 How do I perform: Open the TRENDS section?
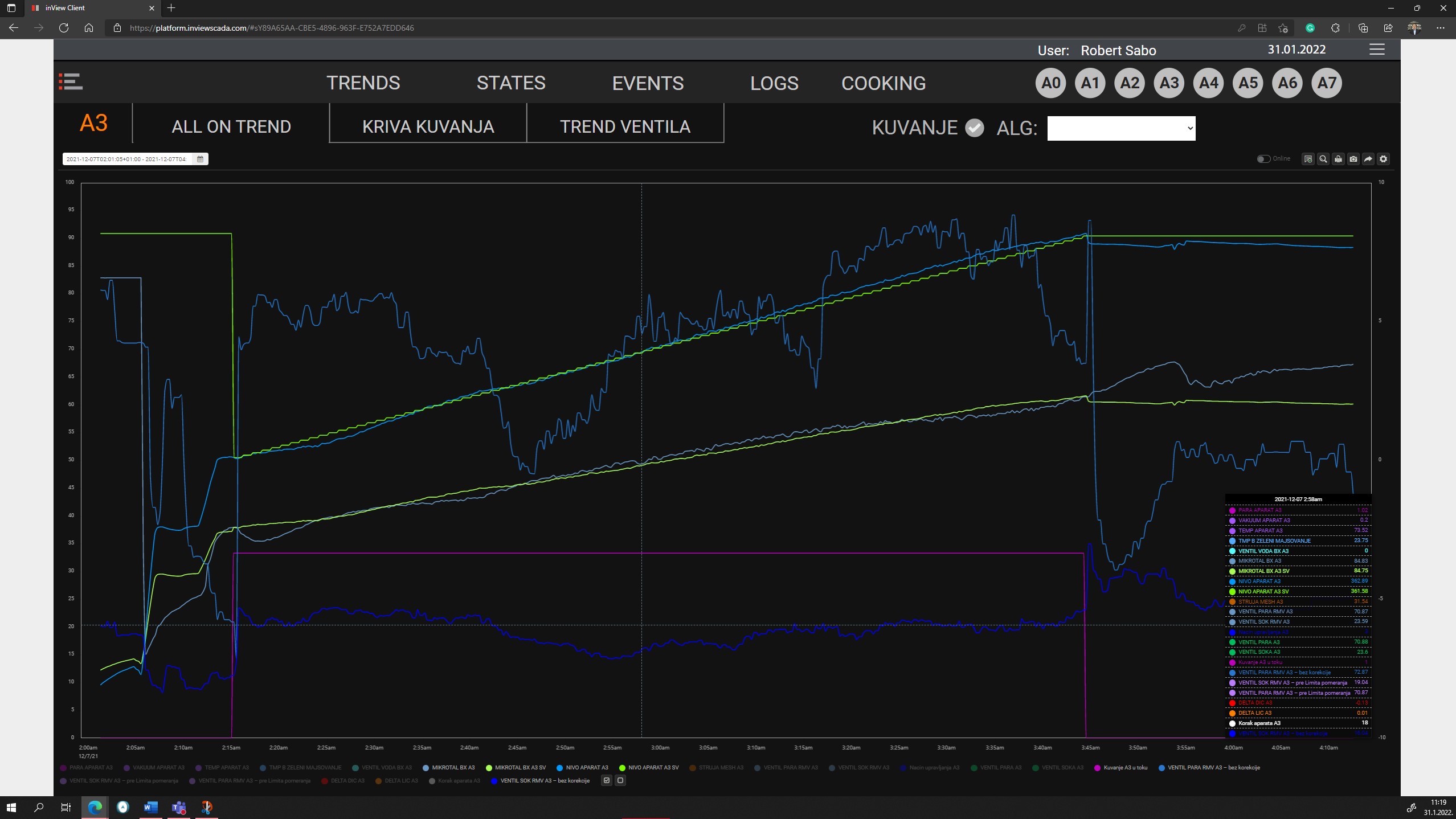(363, 83)
